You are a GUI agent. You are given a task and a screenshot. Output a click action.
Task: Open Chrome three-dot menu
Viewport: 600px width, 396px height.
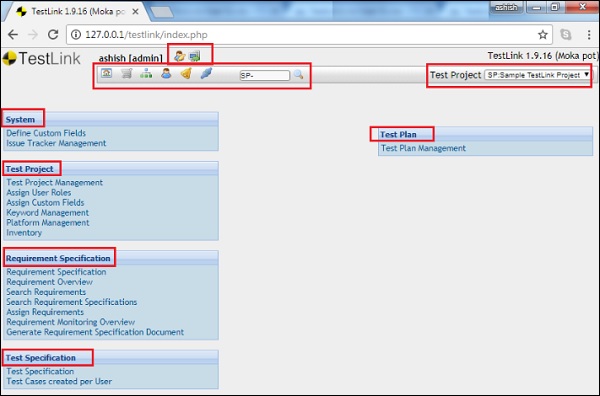point(589,35)
